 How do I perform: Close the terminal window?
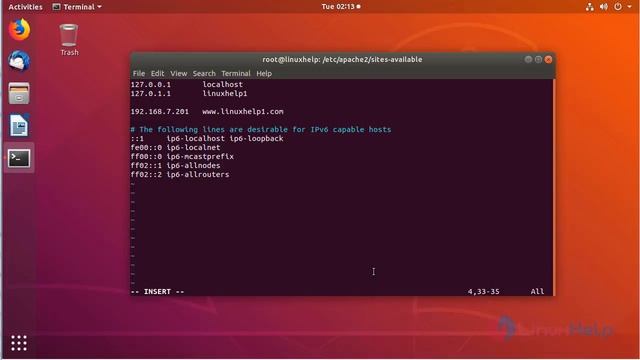coord(549,60)
